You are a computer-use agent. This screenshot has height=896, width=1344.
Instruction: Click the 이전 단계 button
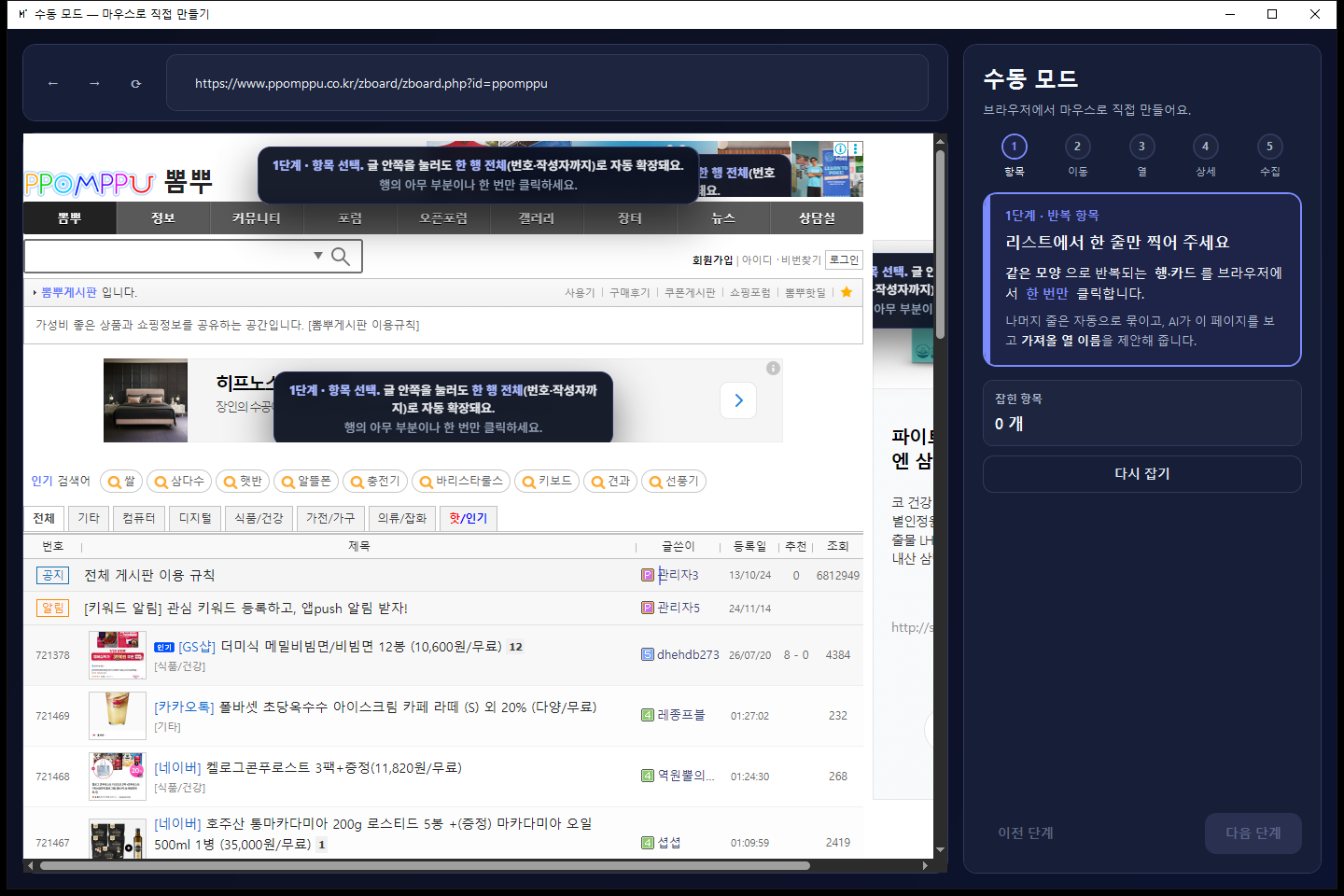pyautogui.click(x=1026, y=833)
